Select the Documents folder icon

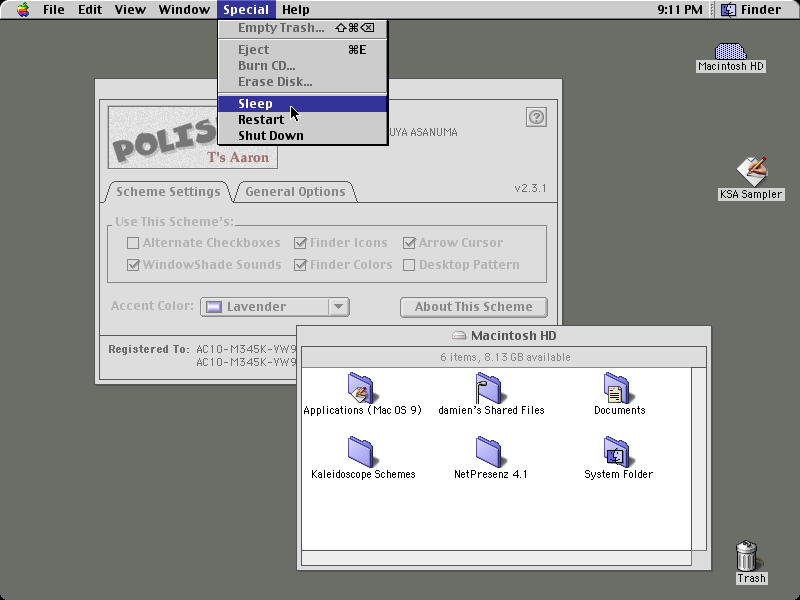617,388
